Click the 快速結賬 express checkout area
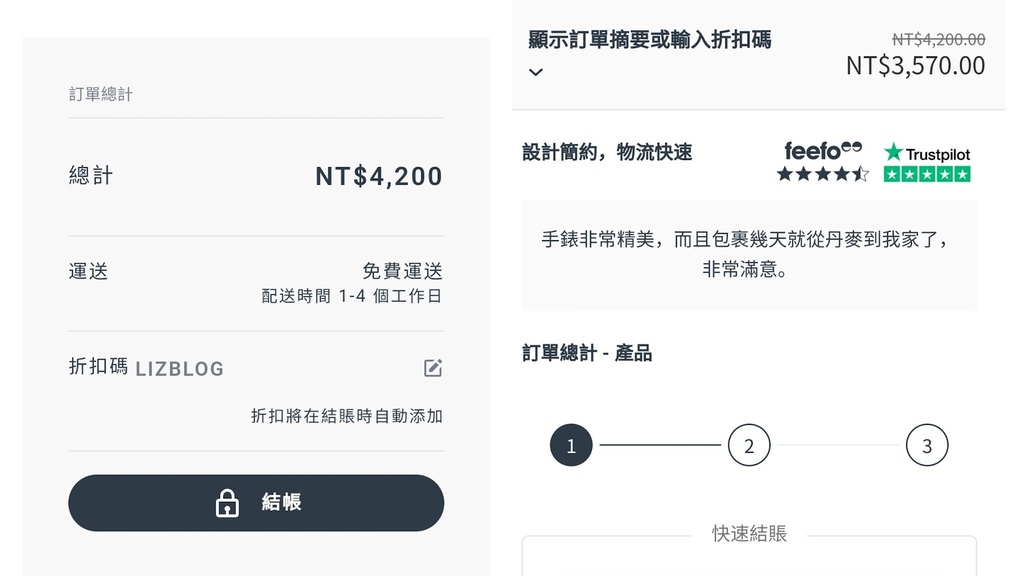This screenshot has width=1024, height=576. pyautogui.click(x=749, y=534)
